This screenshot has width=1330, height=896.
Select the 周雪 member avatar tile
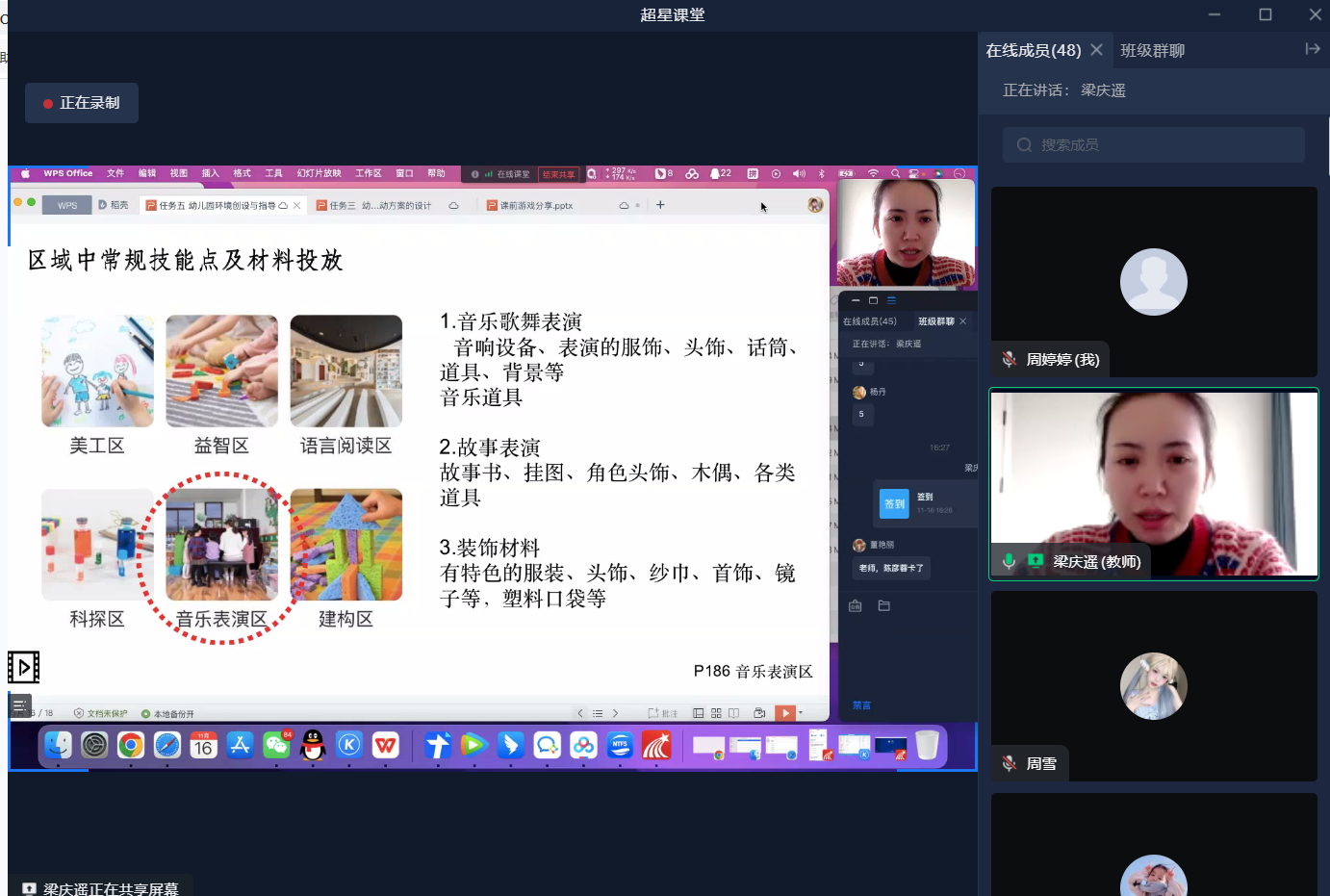click(x=1154, y=685)
